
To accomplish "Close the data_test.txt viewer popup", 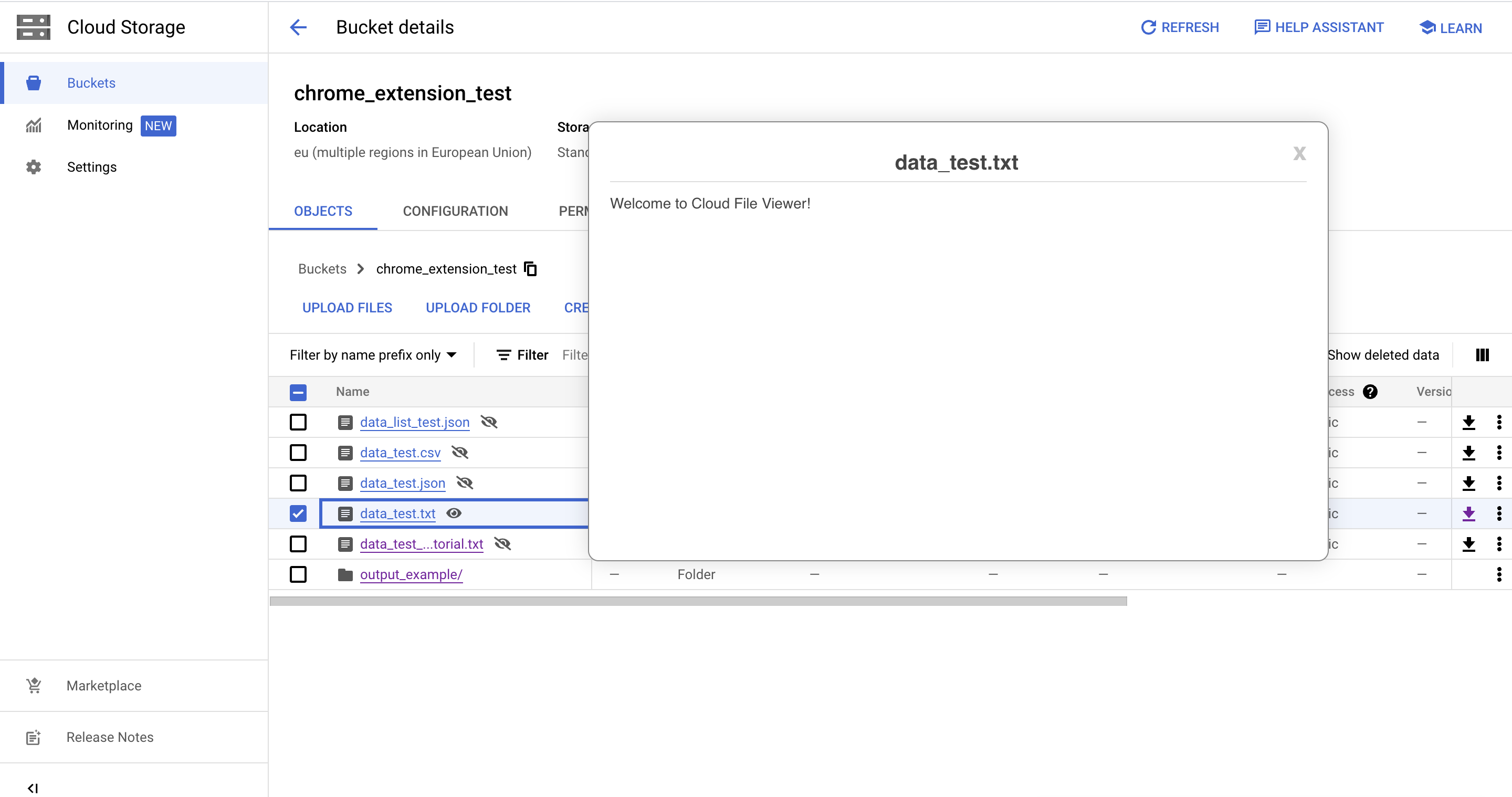I will pyautogui.click(x=1299, y=154).
